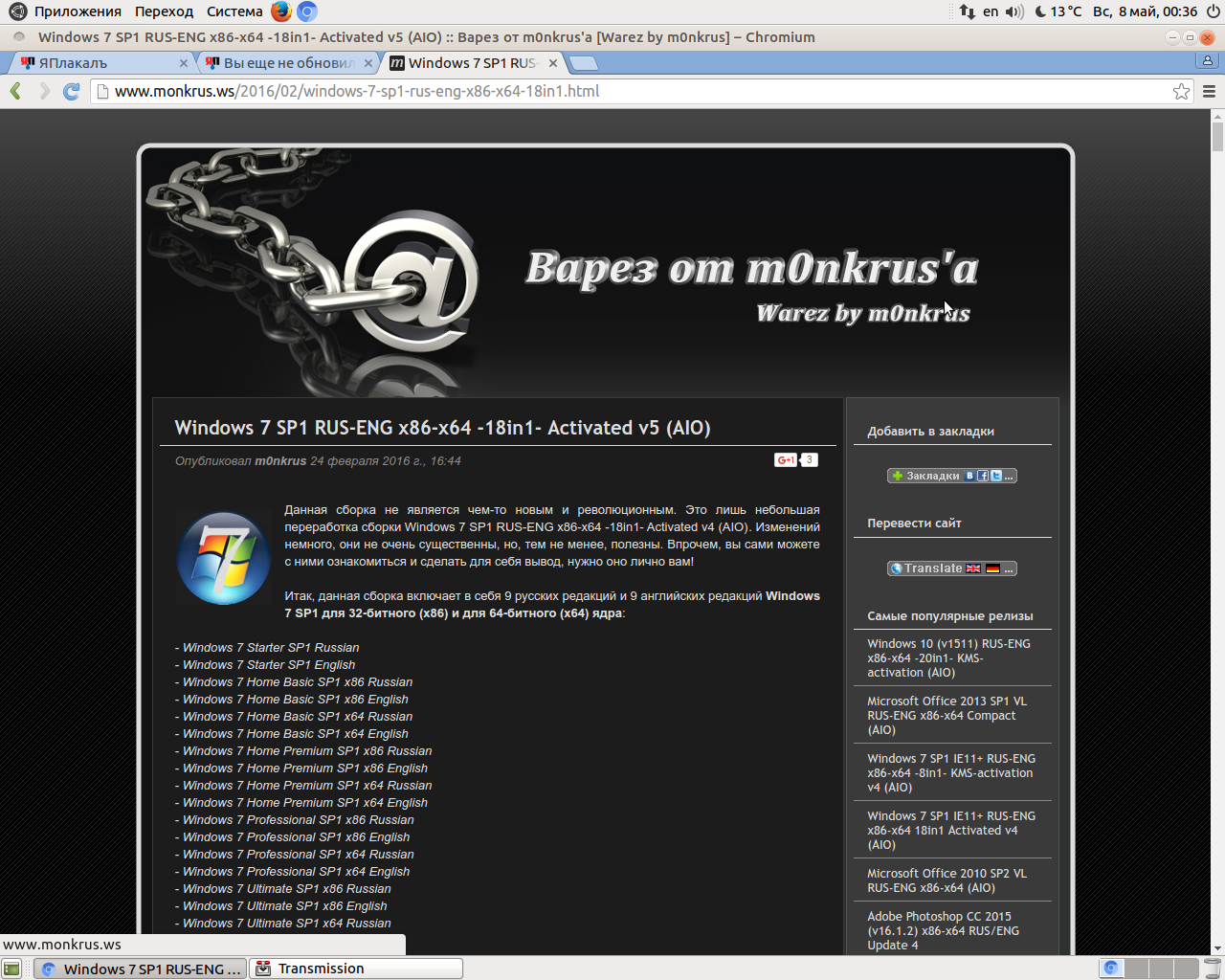Switch to the ЯПлакалъ tab
The height and width of the screenshot is (980, 1225).
click(100, 63)
